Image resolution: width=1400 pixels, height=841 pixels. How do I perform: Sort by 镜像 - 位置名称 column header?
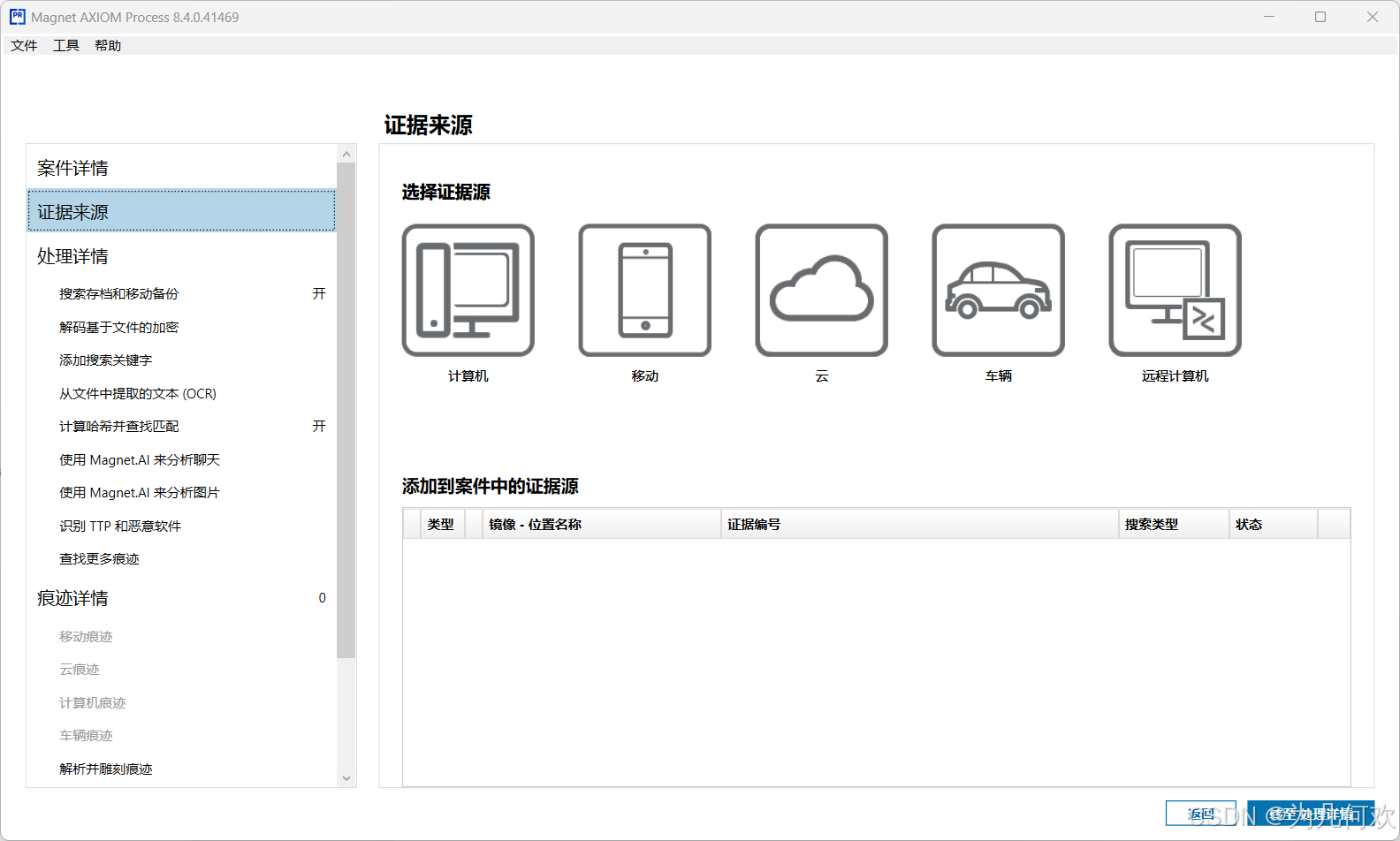coord(601,524)
